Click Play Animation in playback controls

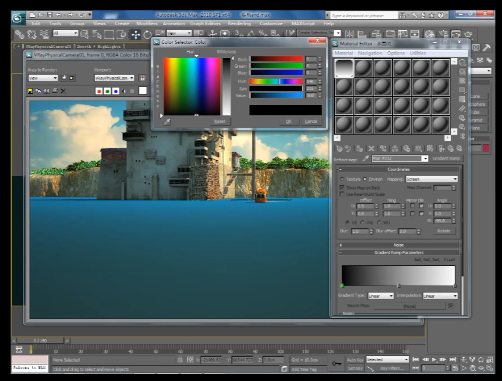point(434,360)
